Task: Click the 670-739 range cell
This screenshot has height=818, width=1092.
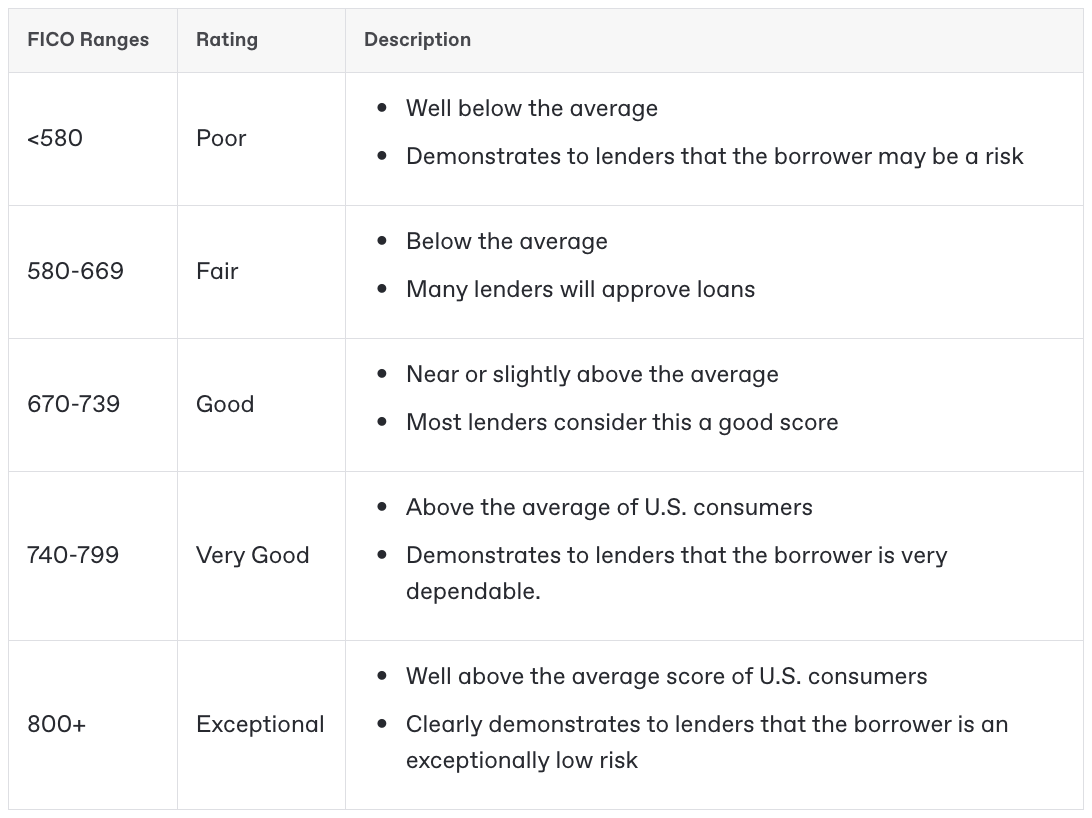Action: point(73,404)
